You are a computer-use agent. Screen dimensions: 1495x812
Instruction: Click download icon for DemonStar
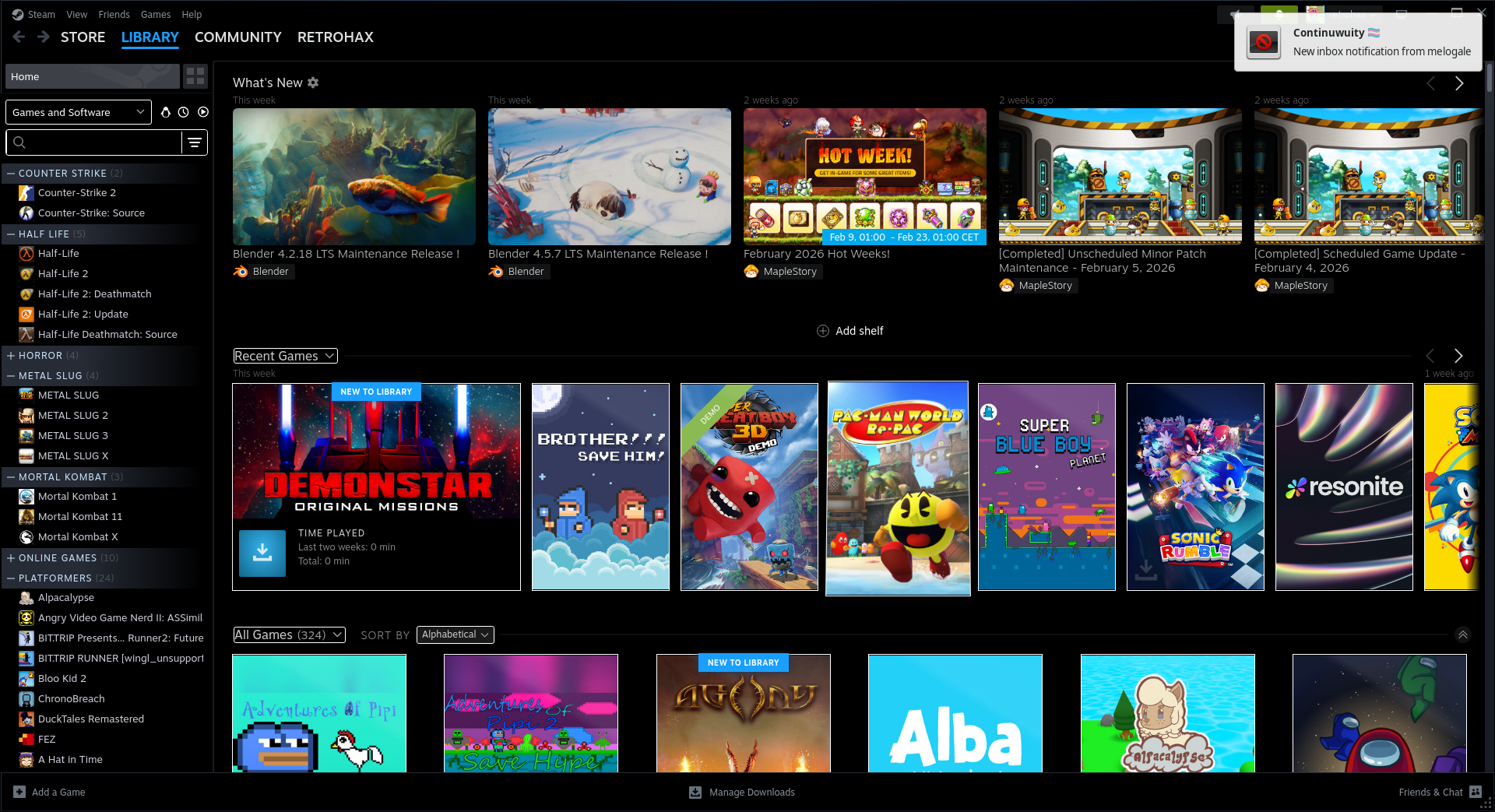pyautogui.click(x=262, y=553)
